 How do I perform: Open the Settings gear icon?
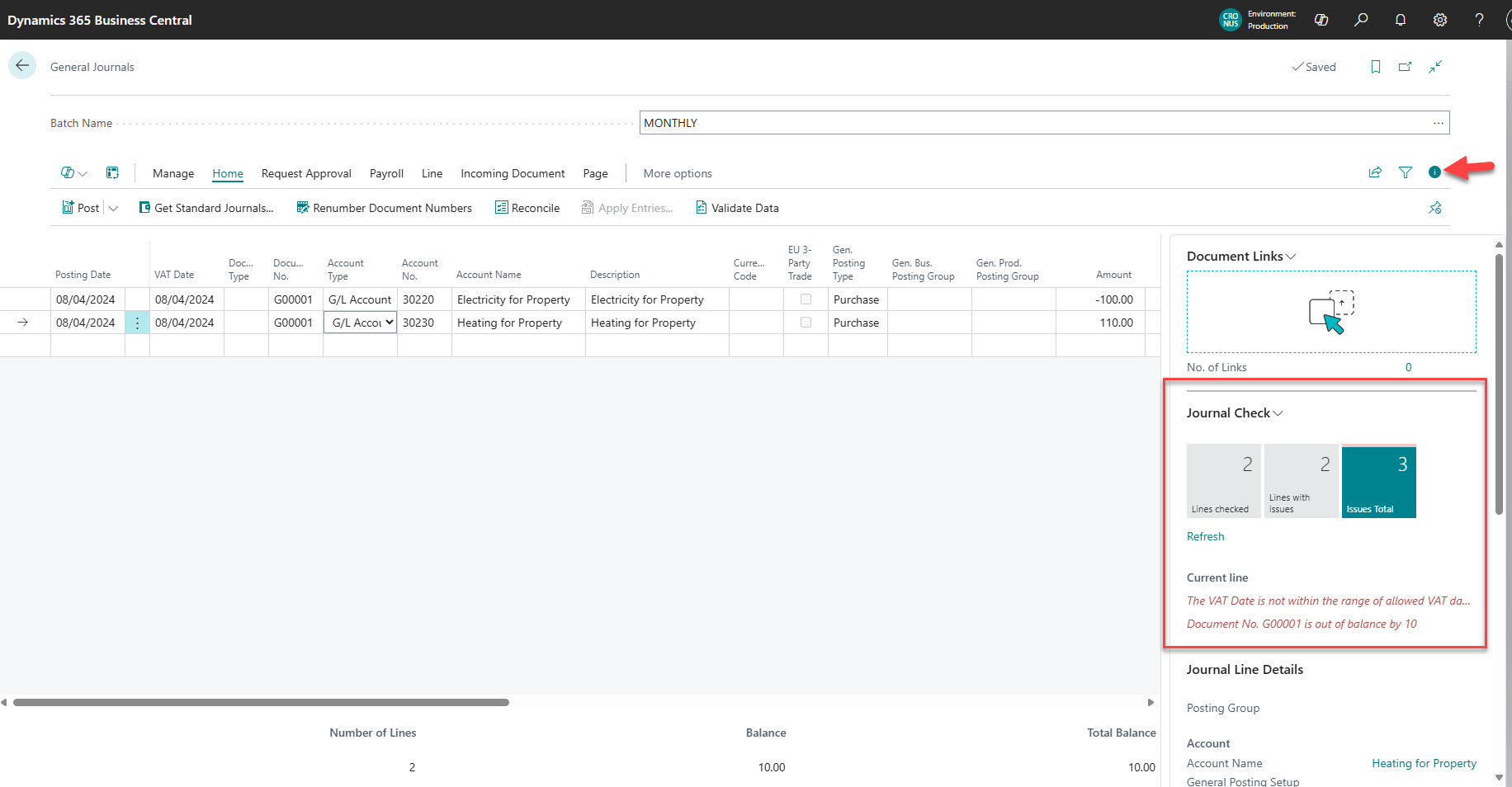(x=1440, y=20)
